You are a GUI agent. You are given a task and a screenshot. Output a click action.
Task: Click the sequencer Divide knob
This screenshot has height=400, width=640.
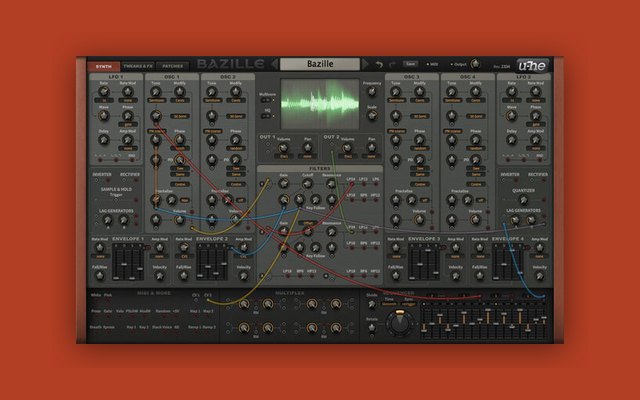coord(372,304)
